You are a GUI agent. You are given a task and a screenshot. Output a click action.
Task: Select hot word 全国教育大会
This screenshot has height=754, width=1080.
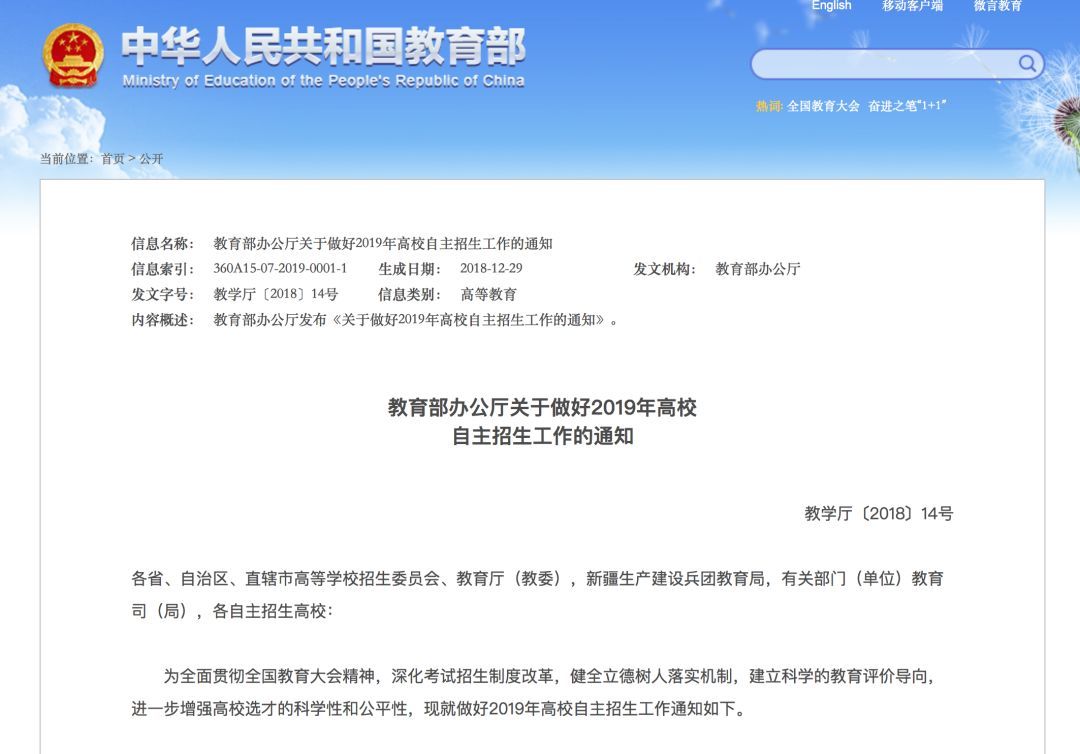[x=823, y=106]
